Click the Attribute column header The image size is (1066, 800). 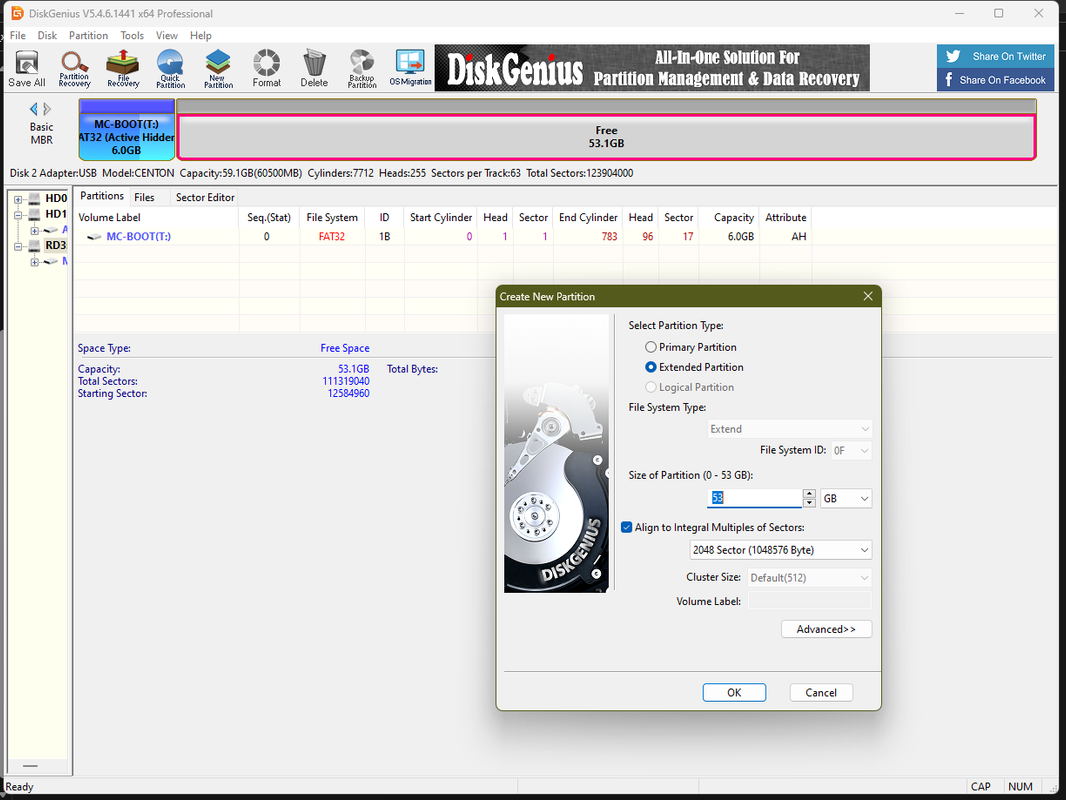point(785,218)
